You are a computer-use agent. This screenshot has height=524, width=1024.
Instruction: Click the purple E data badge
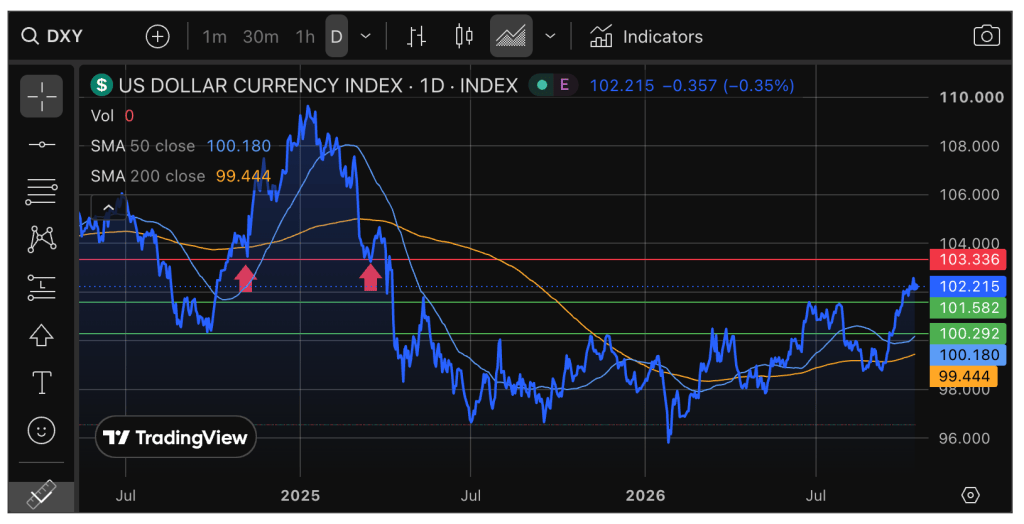click(564, 85)
